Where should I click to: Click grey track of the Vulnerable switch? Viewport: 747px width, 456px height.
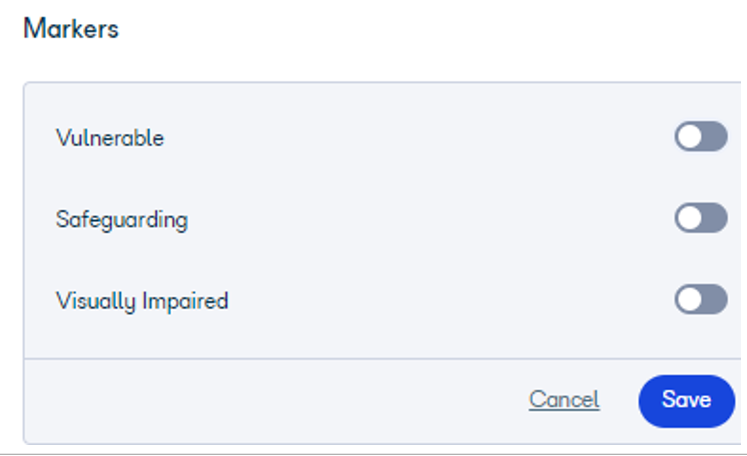click(x=714, y=136)
